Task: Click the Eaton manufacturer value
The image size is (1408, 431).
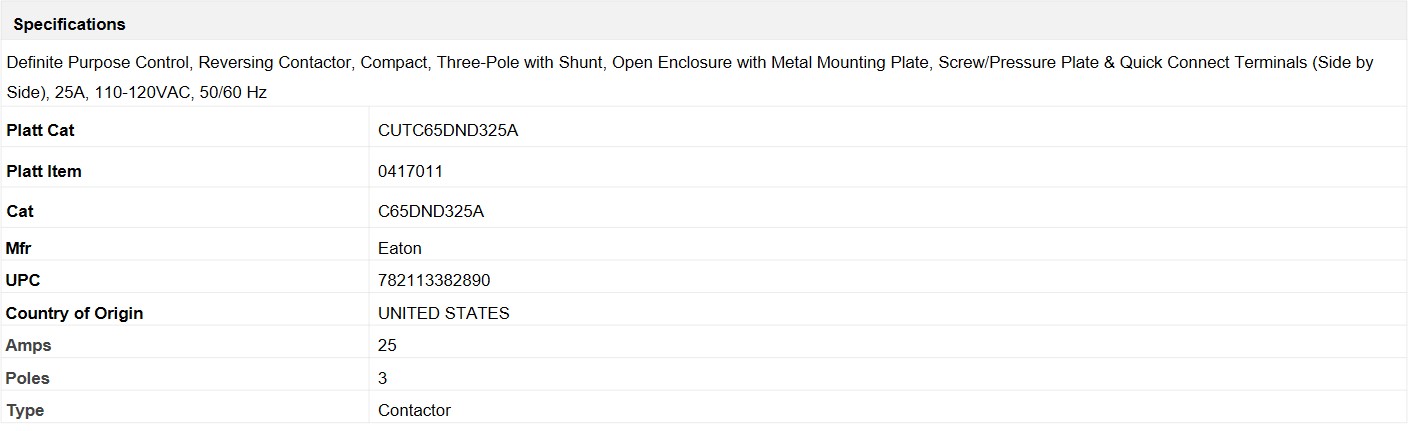Action: coord(400,248)
